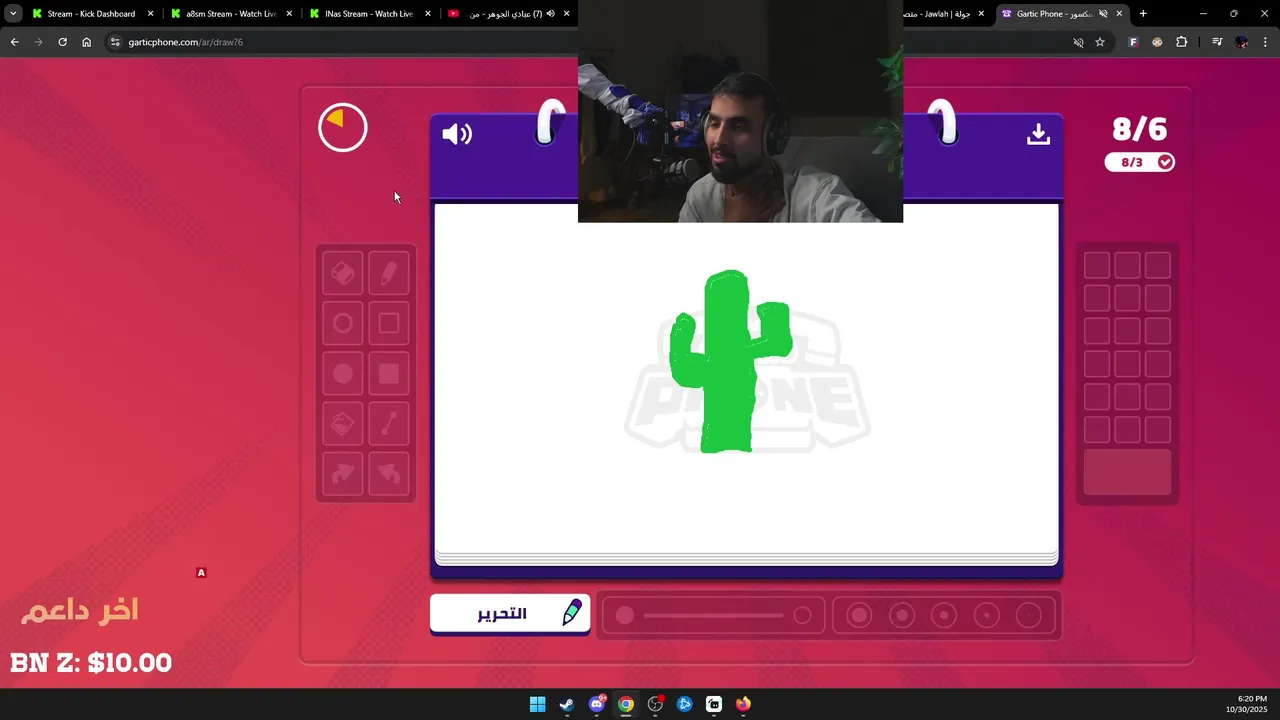View site information icon in address bar
This screenshot has height=720, width=1280.
click(115, 42)
